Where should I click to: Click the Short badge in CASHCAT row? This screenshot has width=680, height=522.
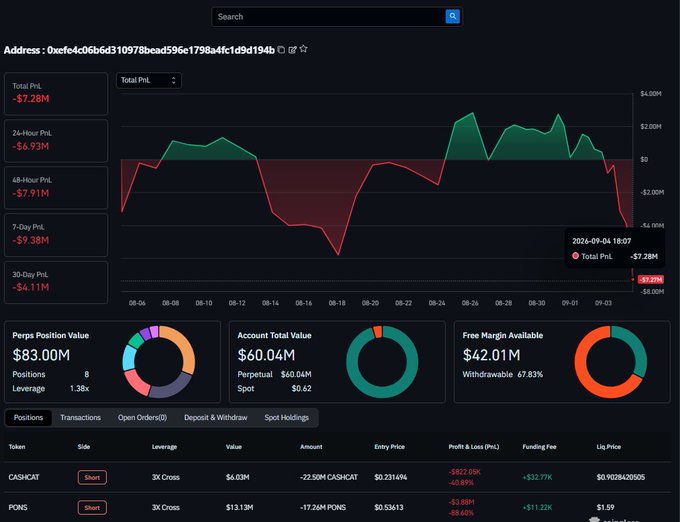92,477
